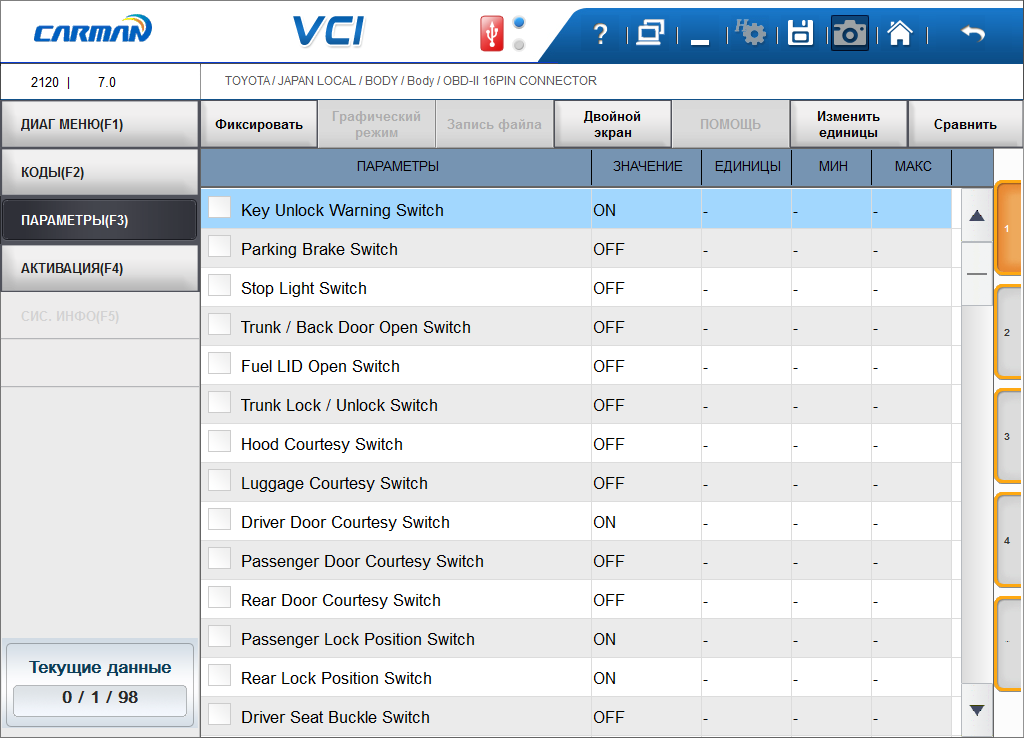Open АКТИВАЦИЯ(F4) section
Viewport: 1024px width, 738px height.
coord(100,268)
